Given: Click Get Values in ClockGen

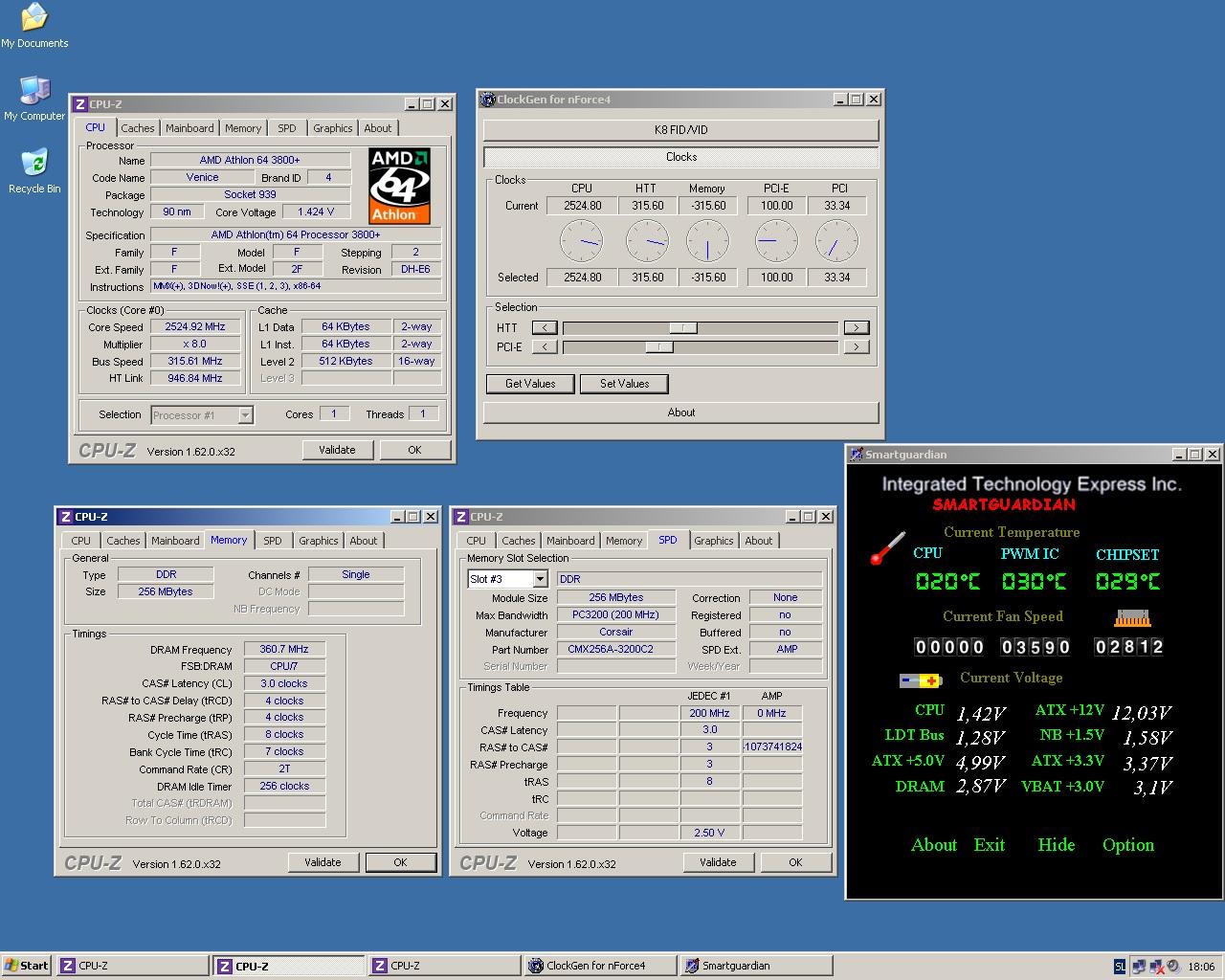Looking at the screenshot, I should tap(530, 384).
